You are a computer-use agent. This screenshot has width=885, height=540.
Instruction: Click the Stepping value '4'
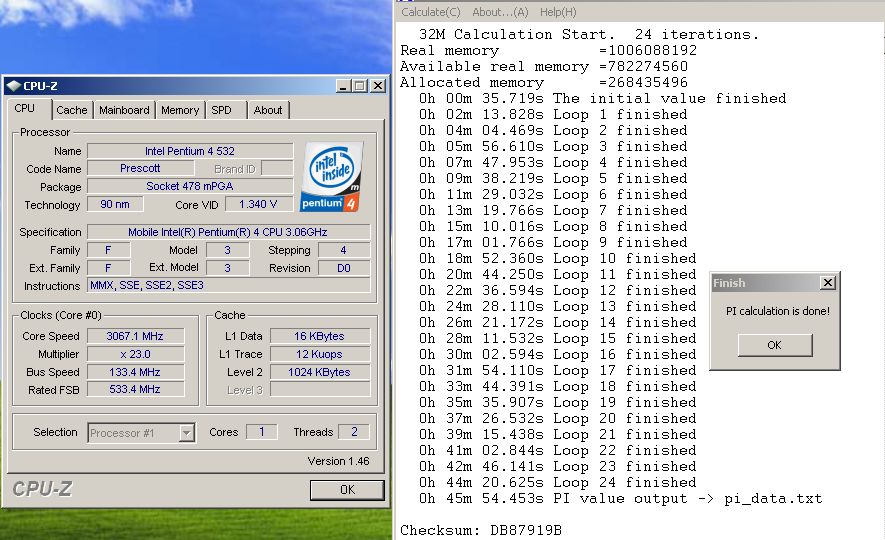(x=344, y=250)
